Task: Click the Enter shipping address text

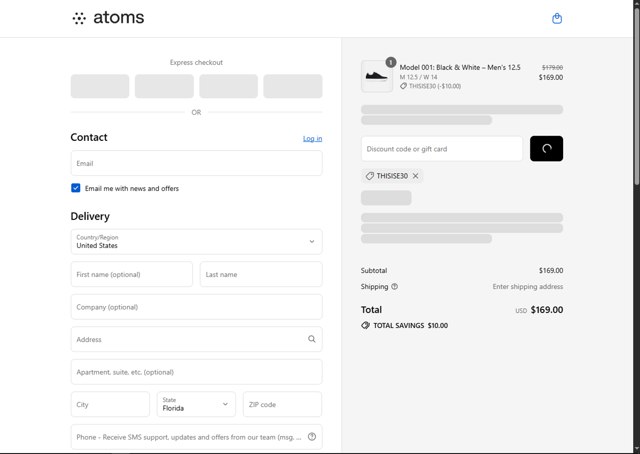Action: click(x=528, y=287)
